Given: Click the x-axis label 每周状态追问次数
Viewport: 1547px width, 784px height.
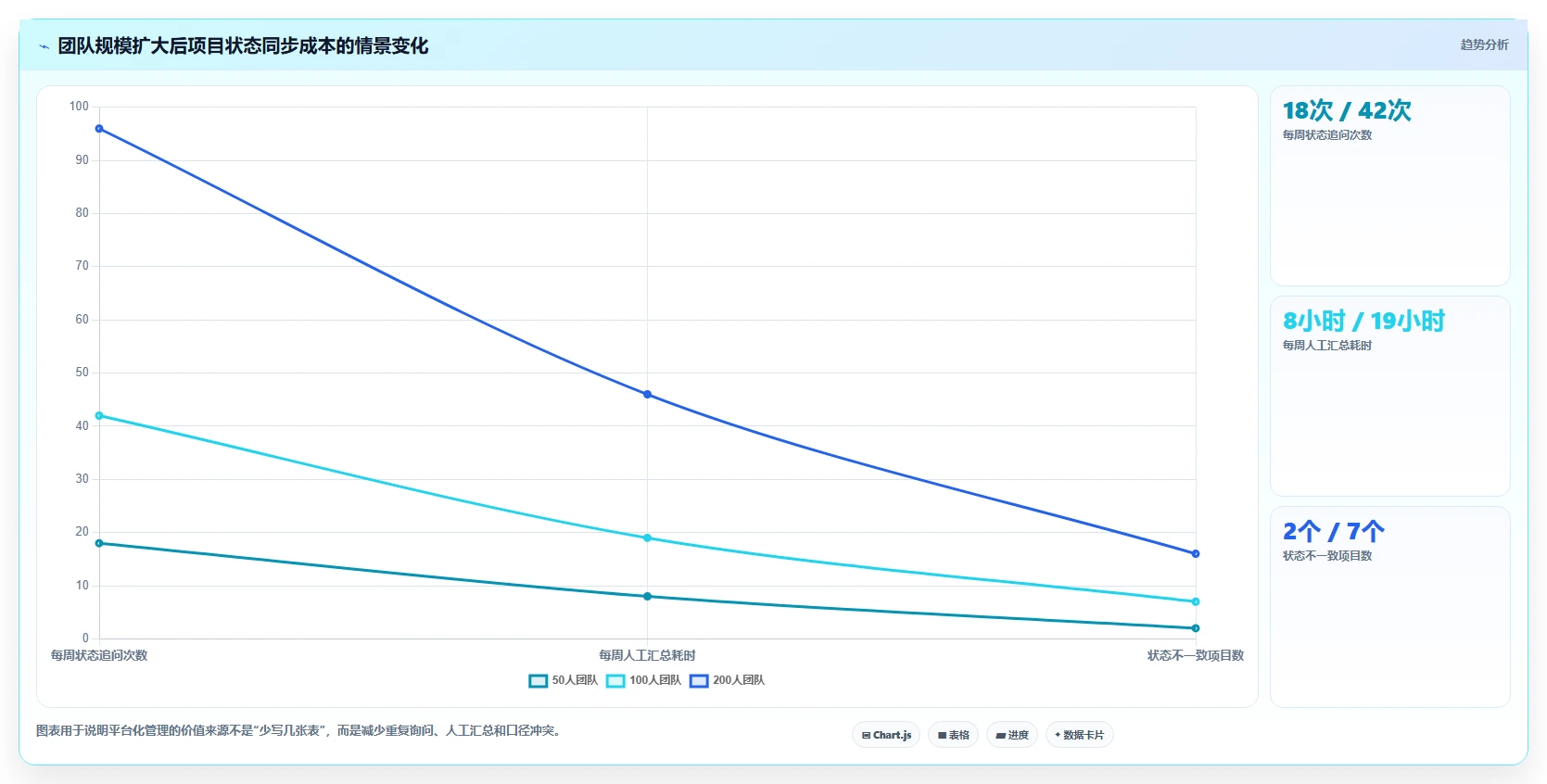Looking at the screenshot, I should [x=99, y=655].
